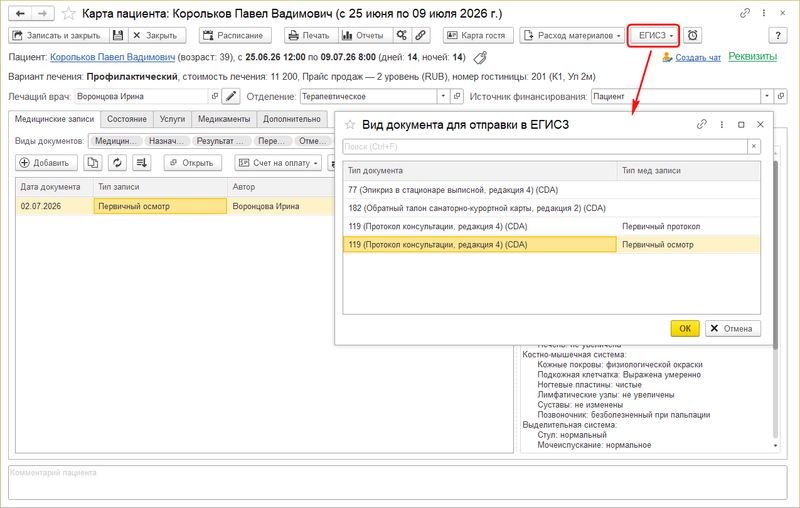This screenshot has width=800, height=508.
Task: Expand the Отделение field dropdown arrow
Action: click(443, 96)
